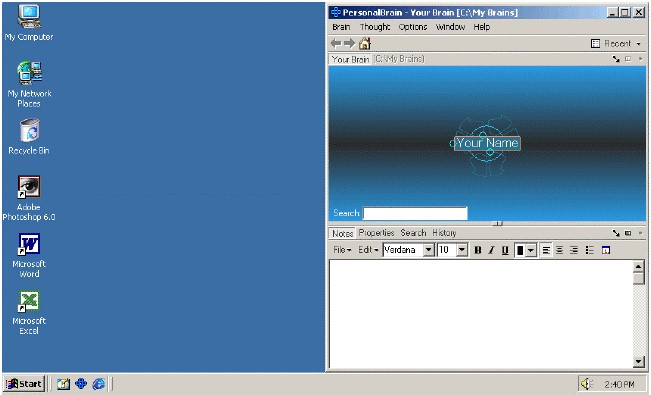
Task: Toggle underline formatting in notes
Action: [505, 250]
